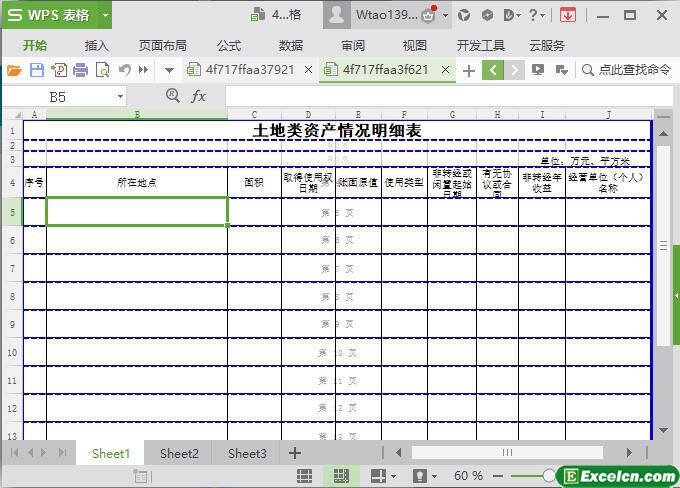Open the 页面布局 ribbon tab
The height and width of the screenshot is (488, 680).
click(x=163, y=45)
